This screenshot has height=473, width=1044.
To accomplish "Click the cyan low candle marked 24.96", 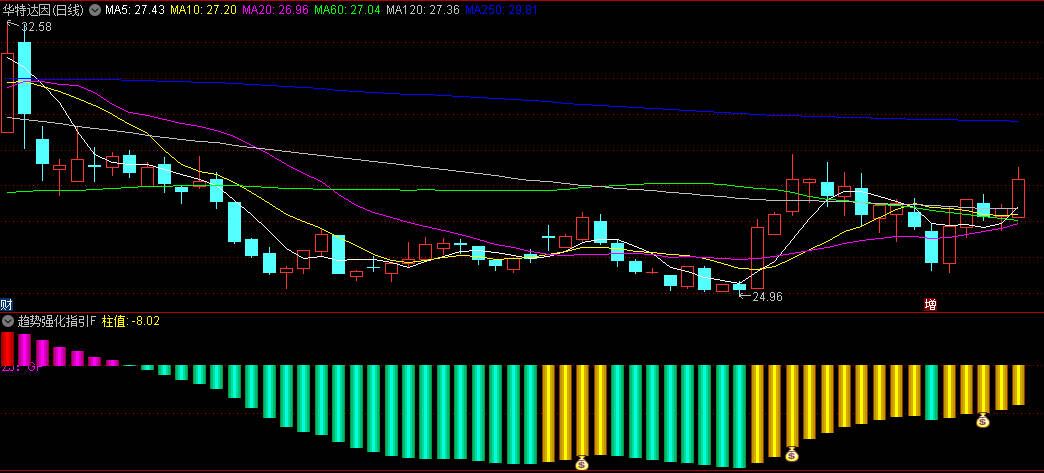I will coord(739,287).
